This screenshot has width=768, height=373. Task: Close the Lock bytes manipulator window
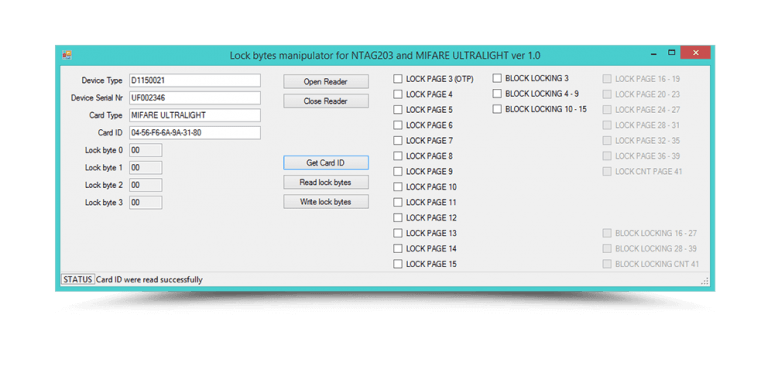[695, 53]
